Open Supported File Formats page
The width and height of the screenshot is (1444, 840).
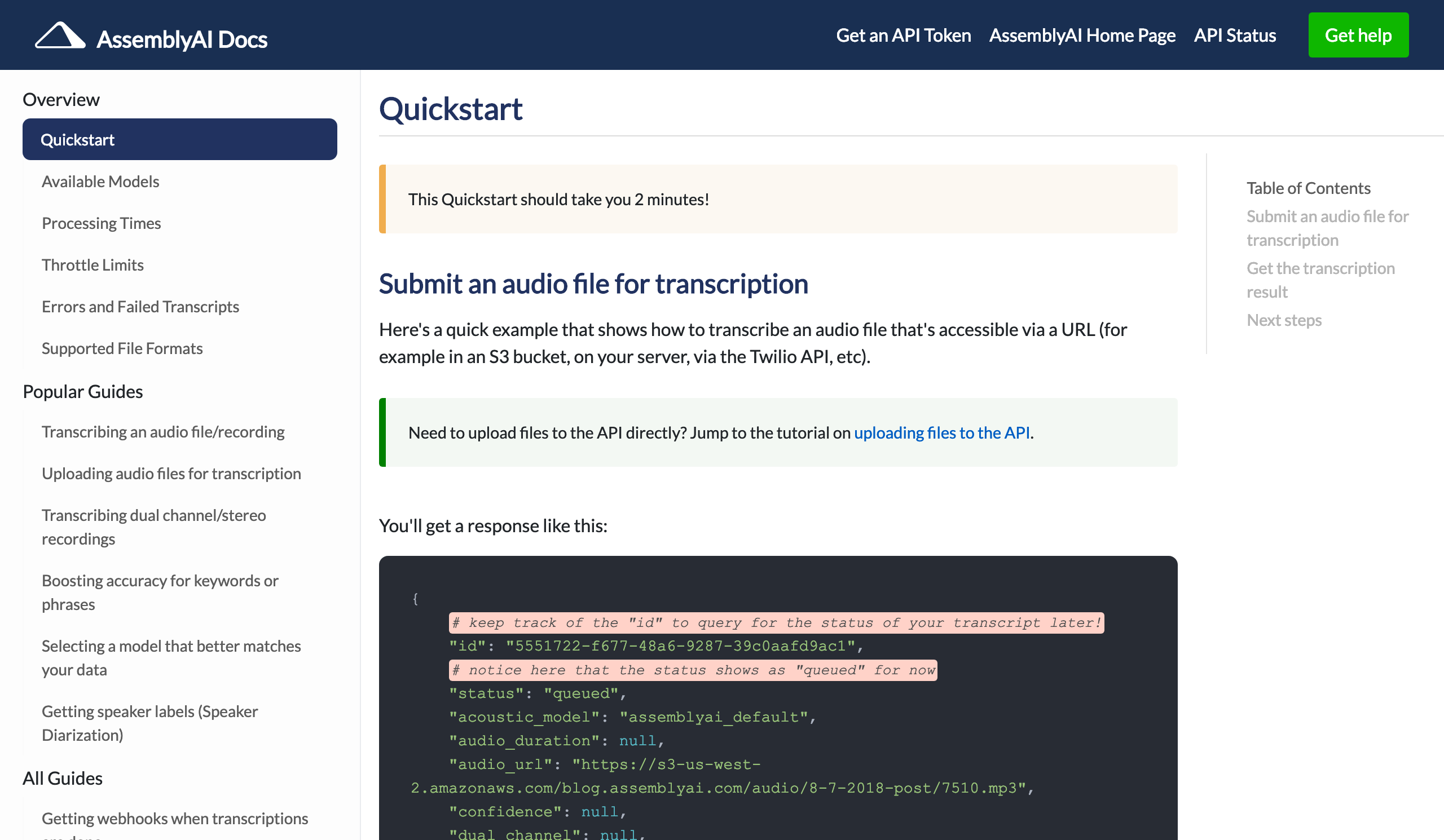122,349
